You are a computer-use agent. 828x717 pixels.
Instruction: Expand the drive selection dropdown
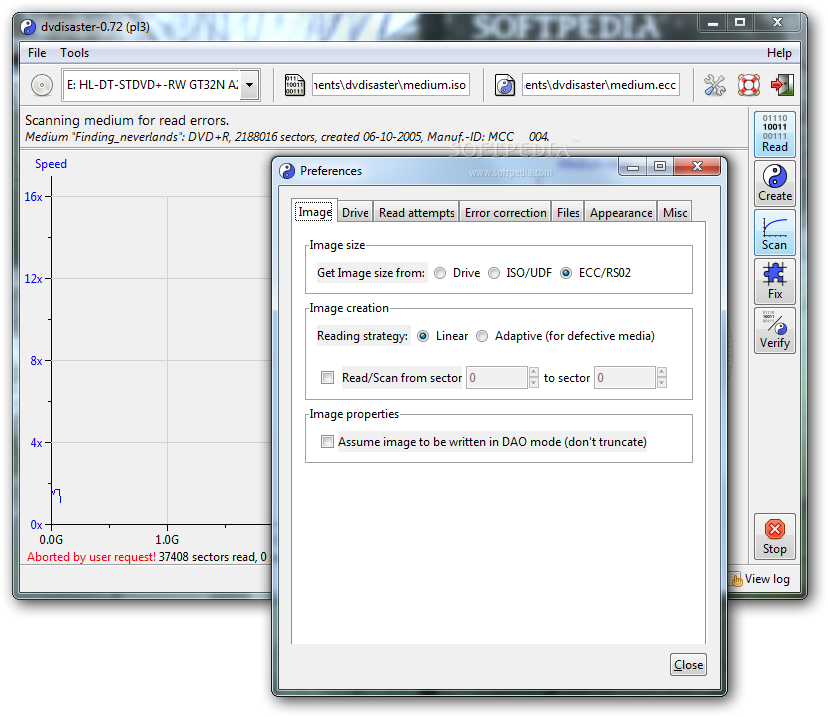click(250, 85)
